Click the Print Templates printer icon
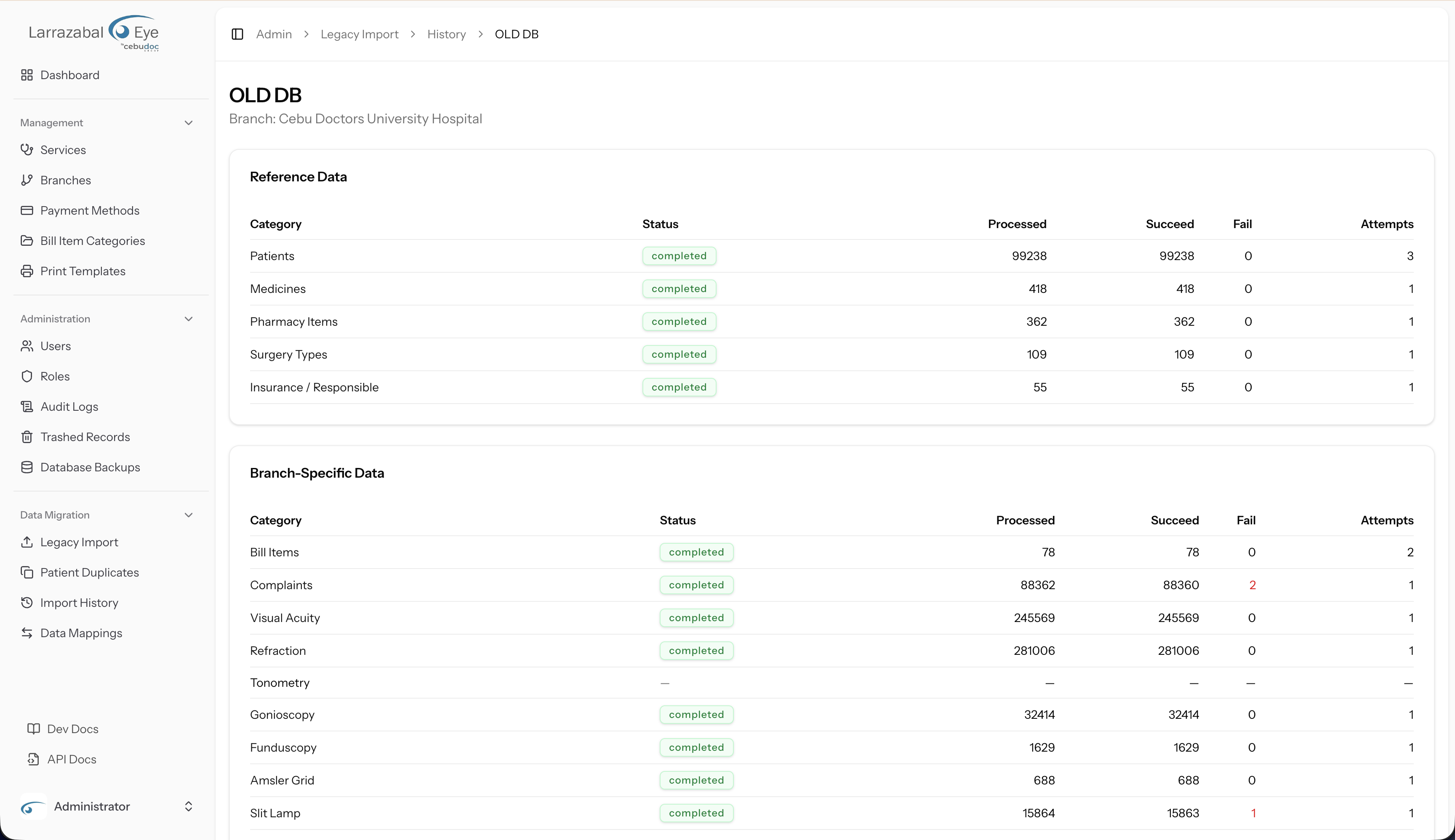1455x840 pixels. [27, 271]
